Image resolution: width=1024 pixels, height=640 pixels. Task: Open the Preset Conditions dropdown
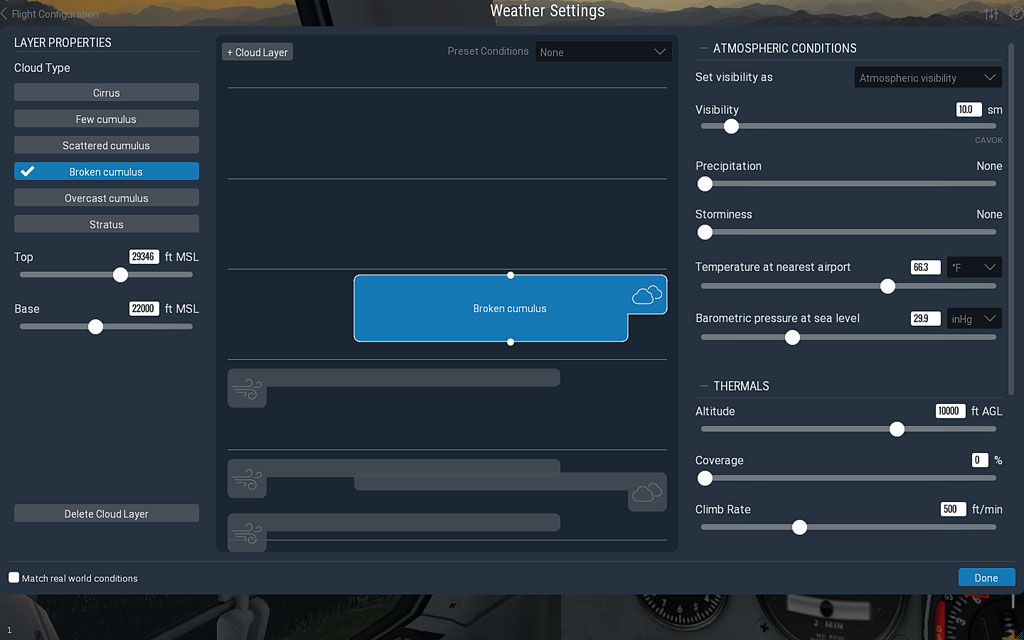(603, 52)
